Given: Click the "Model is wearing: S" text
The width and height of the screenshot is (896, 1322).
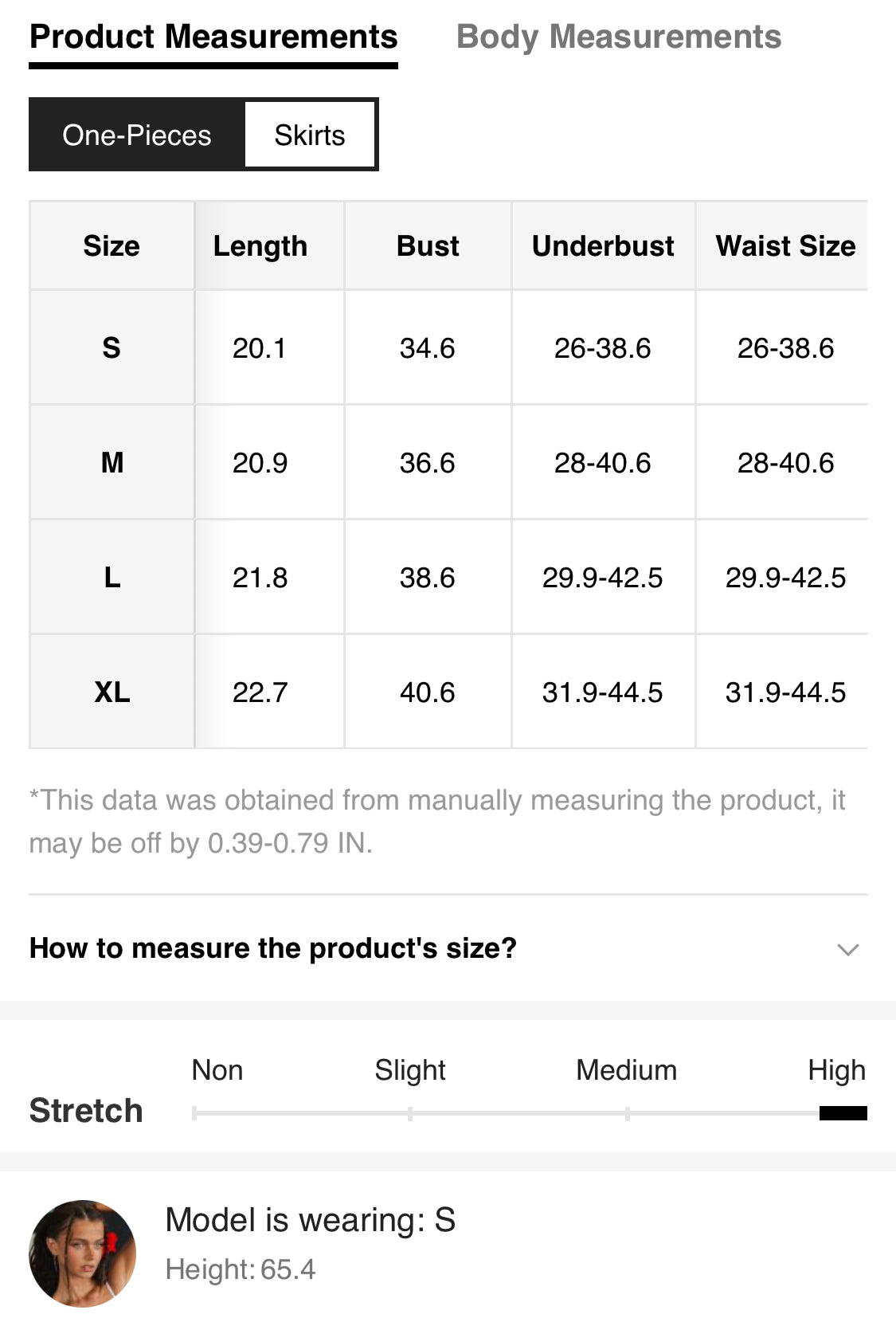Looking at the screenshot, I should click(x=310, y=1220).
